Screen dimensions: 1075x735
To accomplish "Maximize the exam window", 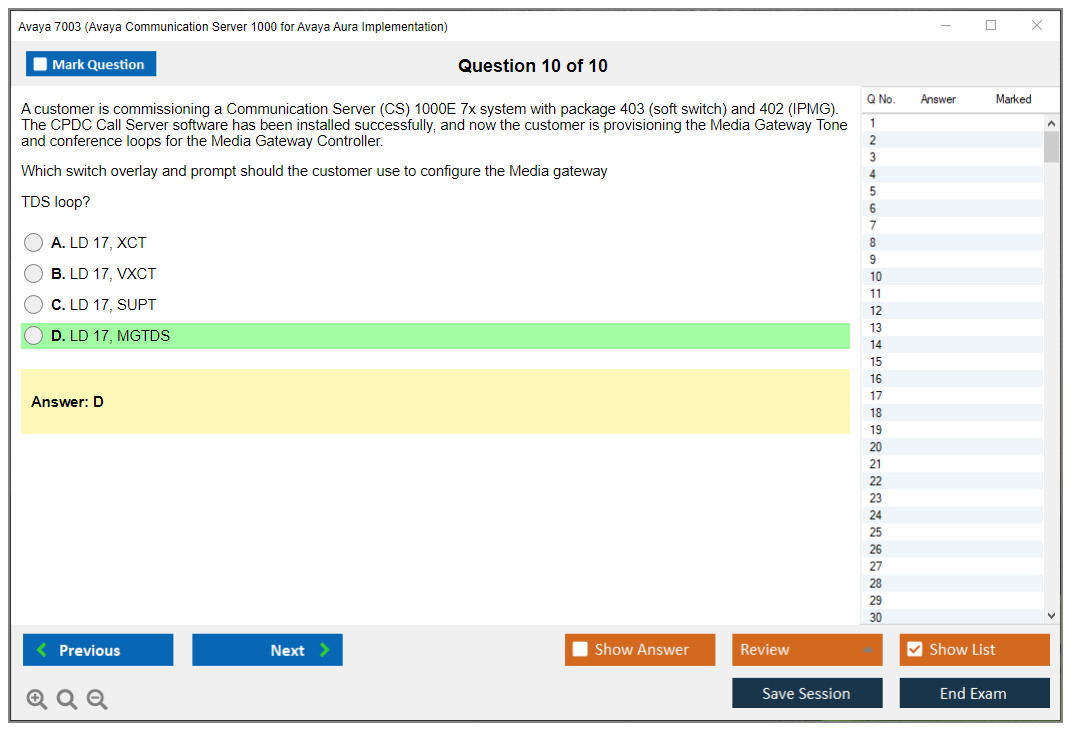I will point(991,26).
